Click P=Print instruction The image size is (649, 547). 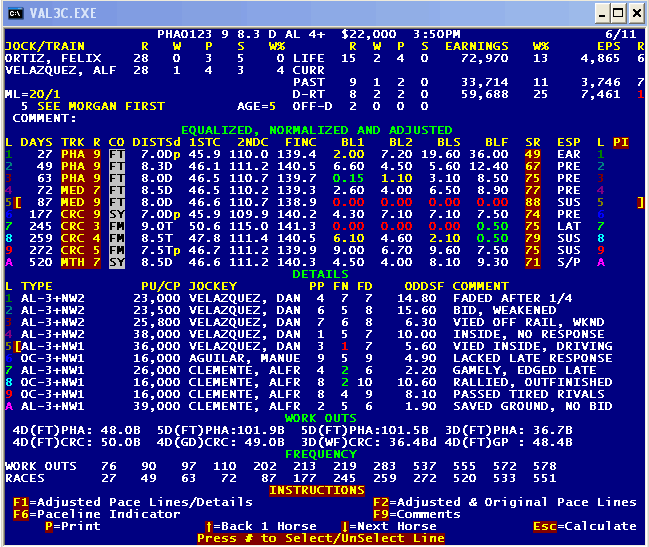point(73,526)
